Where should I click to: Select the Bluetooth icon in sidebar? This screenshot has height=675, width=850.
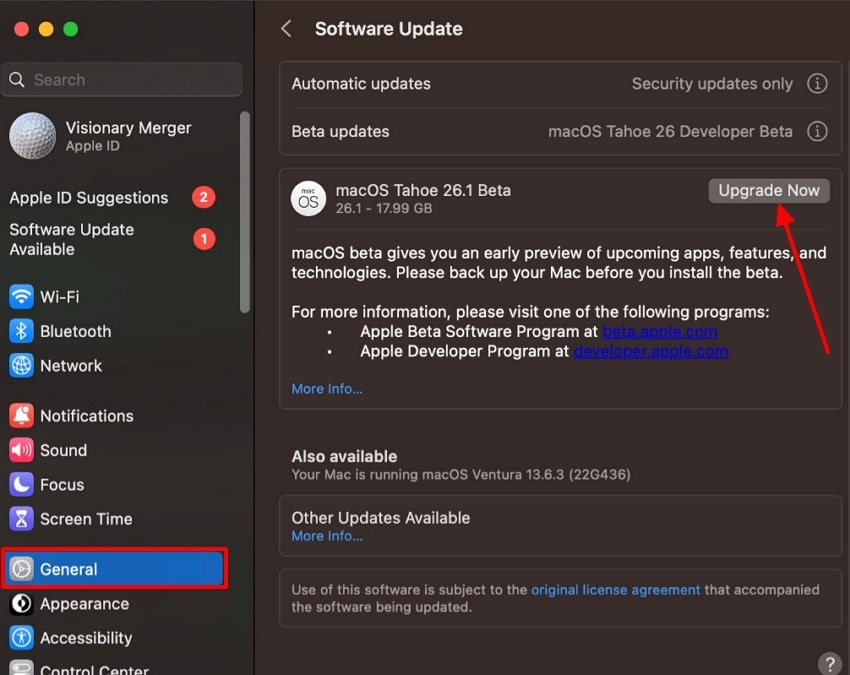coord(21,331)
